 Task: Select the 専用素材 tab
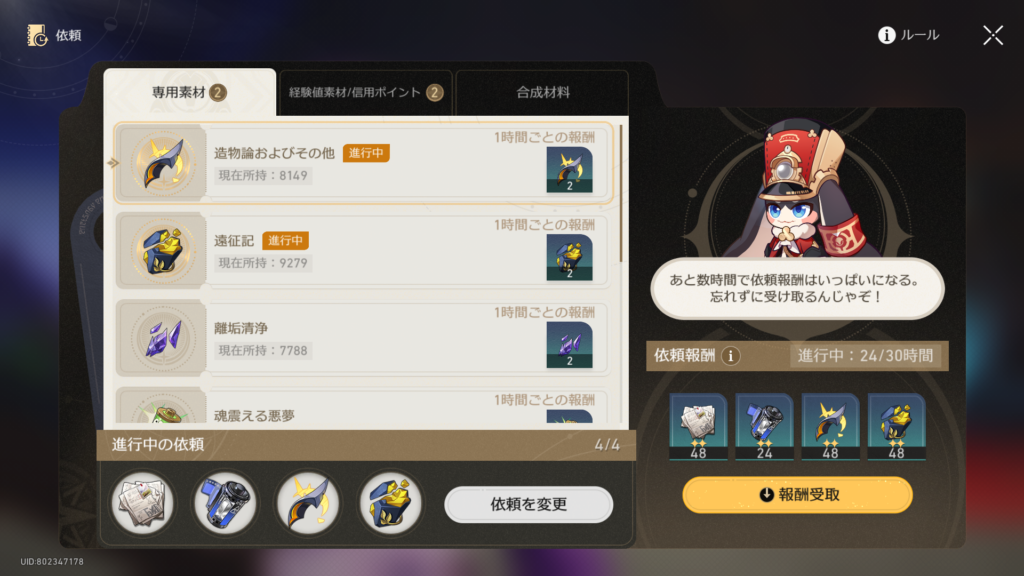click(189, 92)
